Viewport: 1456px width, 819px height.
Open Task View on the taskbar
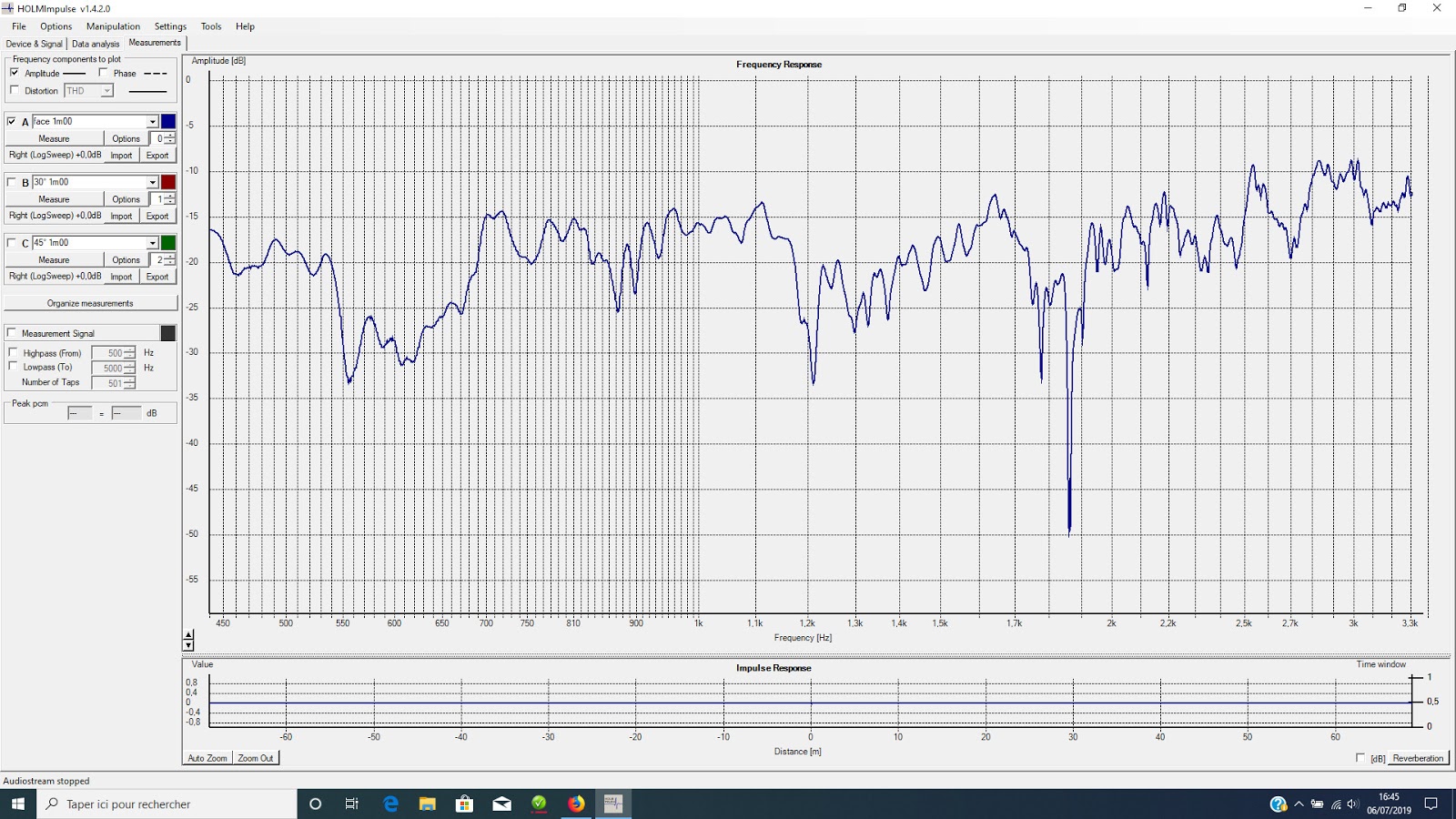pos(352,804)
